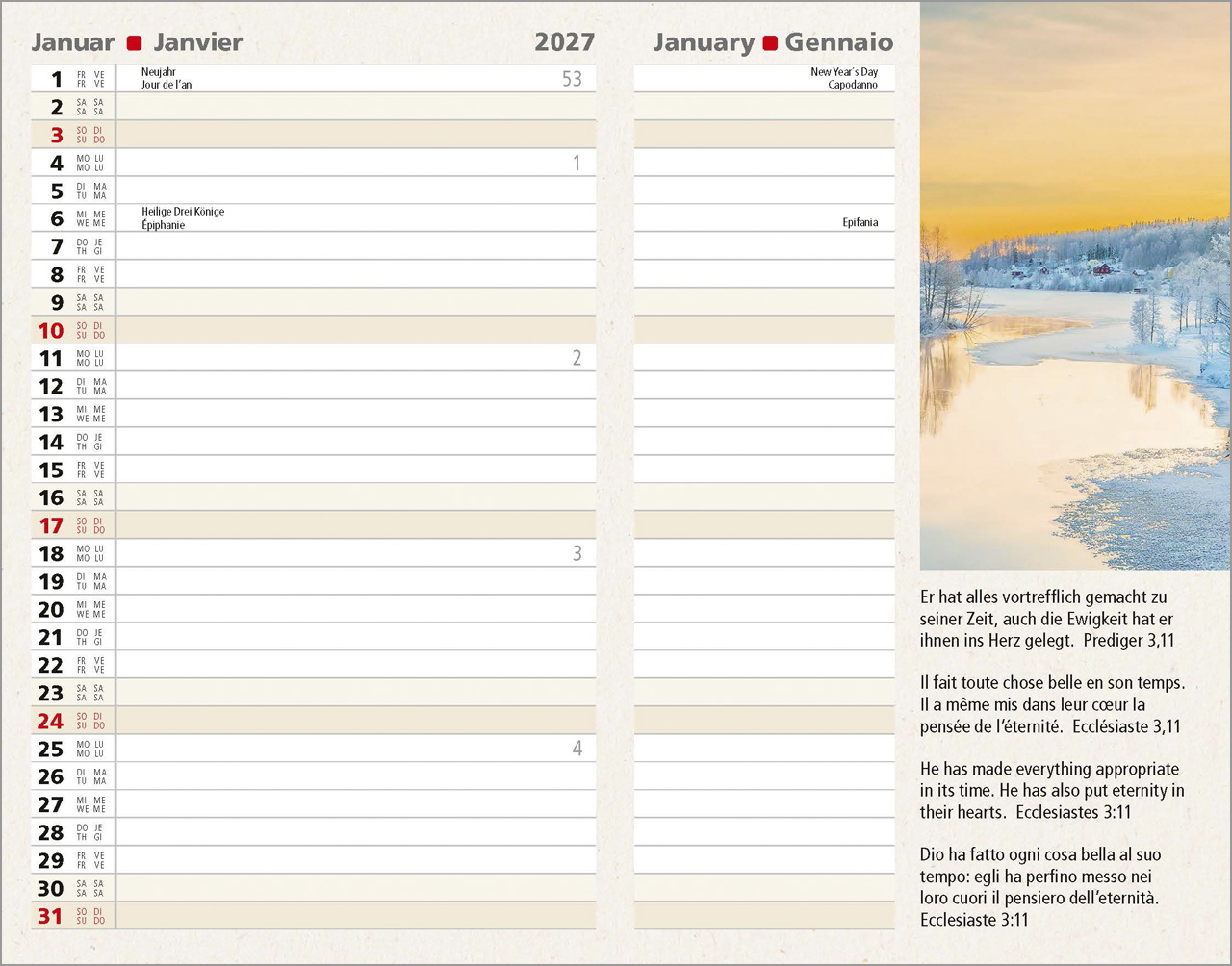Click the 2027 year heading
The width and height of the screenshot is (1232, 966).
(564, 42)
